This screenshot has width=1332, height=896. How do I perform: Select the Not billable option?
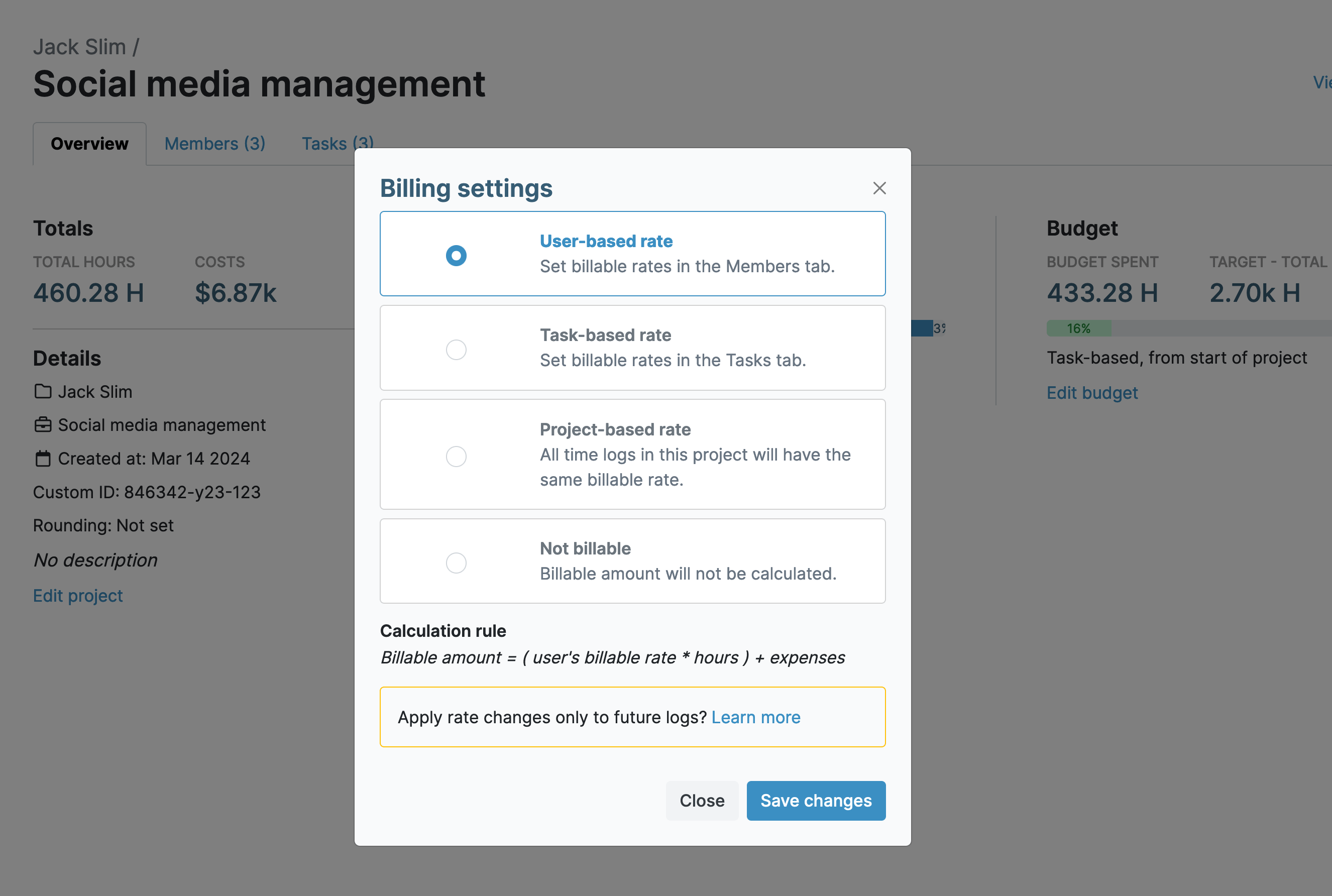(x=456, y=561)
